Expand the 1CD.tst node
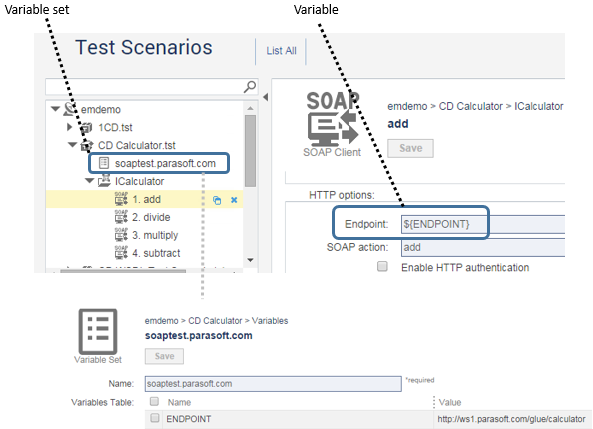 70,127
